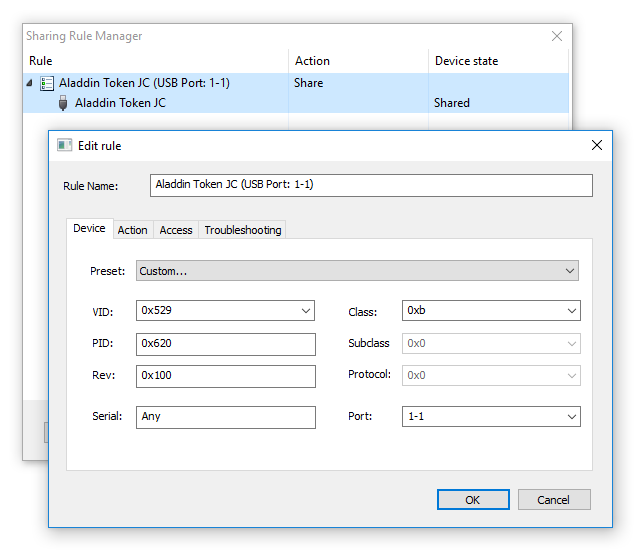This screenshot has width=640, height=555.
Task: Click the Cancel button
Action: click(x=554, y=500)
